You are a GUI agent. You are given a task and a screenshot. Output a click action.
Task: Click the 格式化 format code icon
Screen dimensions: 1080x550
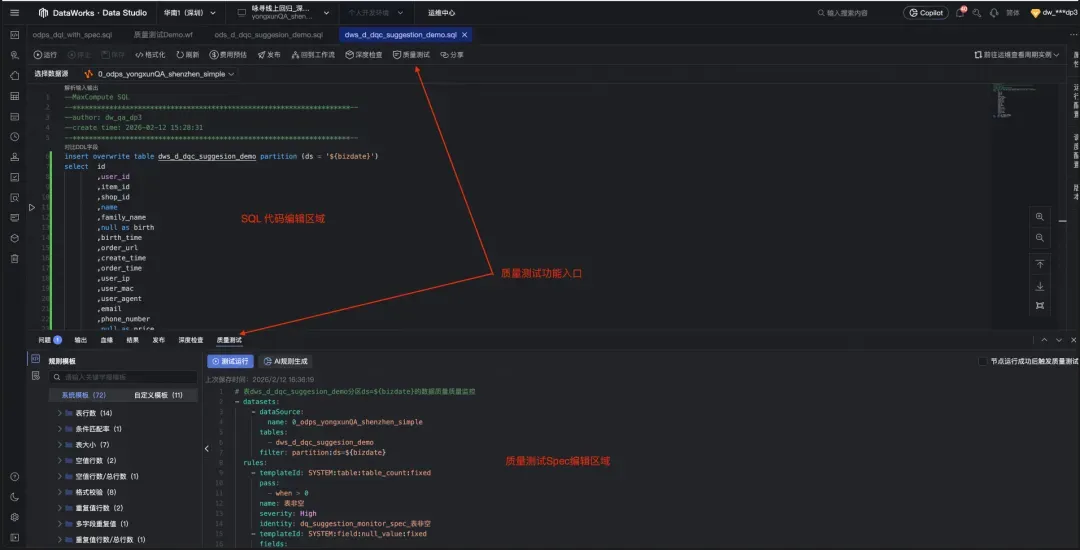click(139, 55)
